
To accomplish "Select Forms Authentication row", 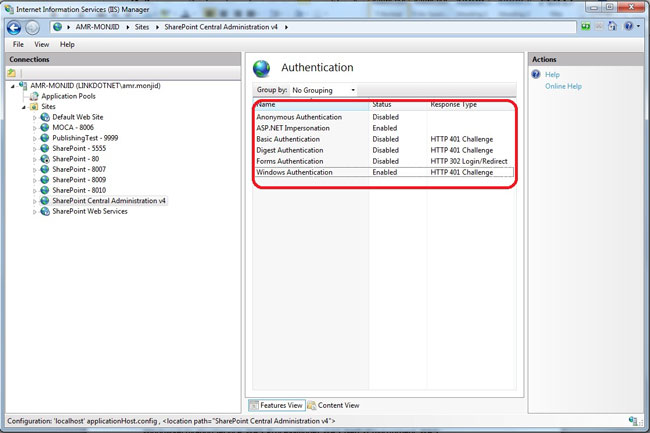I will pos(384,161).
